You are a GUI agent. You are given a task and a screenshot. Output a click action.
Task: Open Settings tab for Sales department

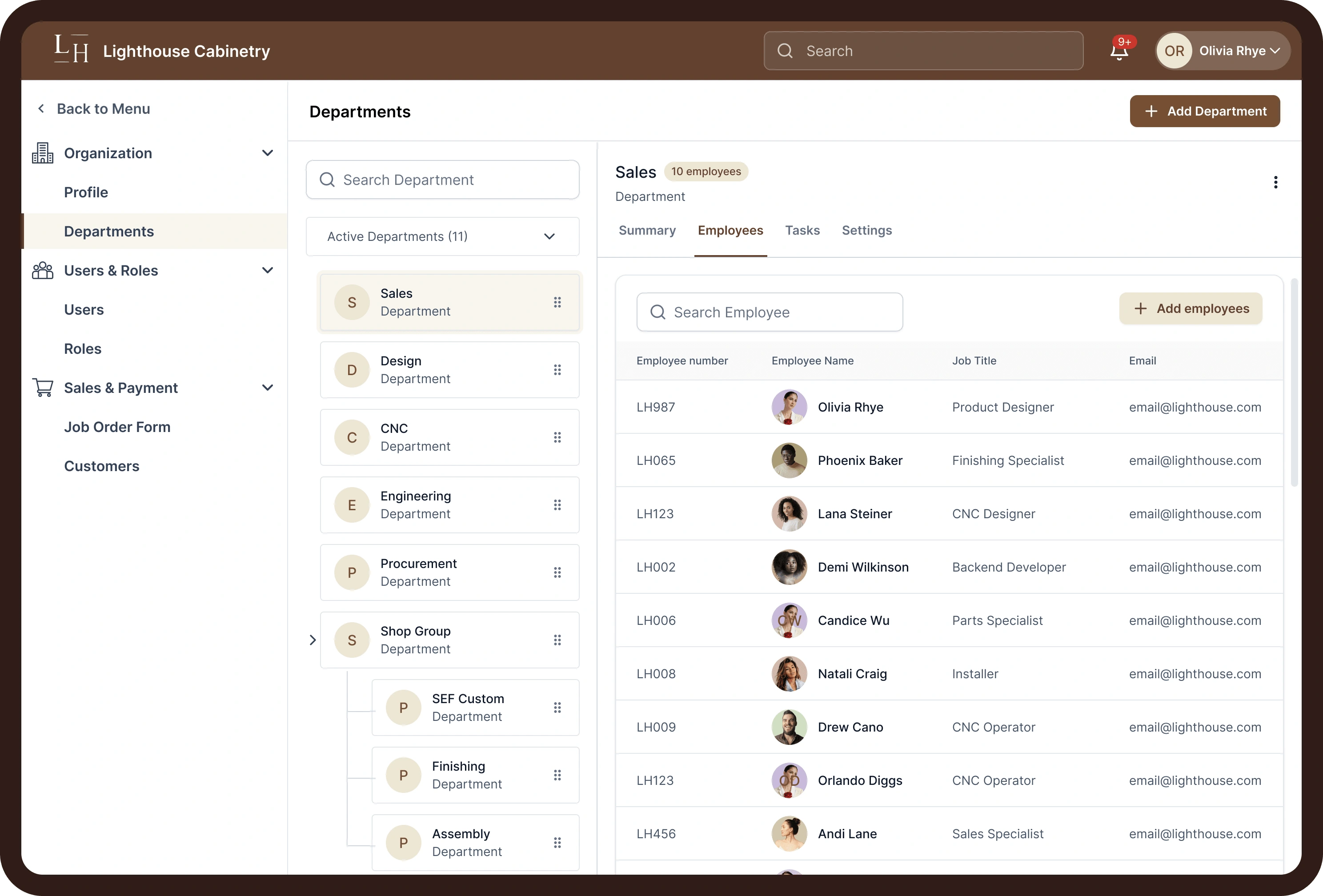click(866, 231)
